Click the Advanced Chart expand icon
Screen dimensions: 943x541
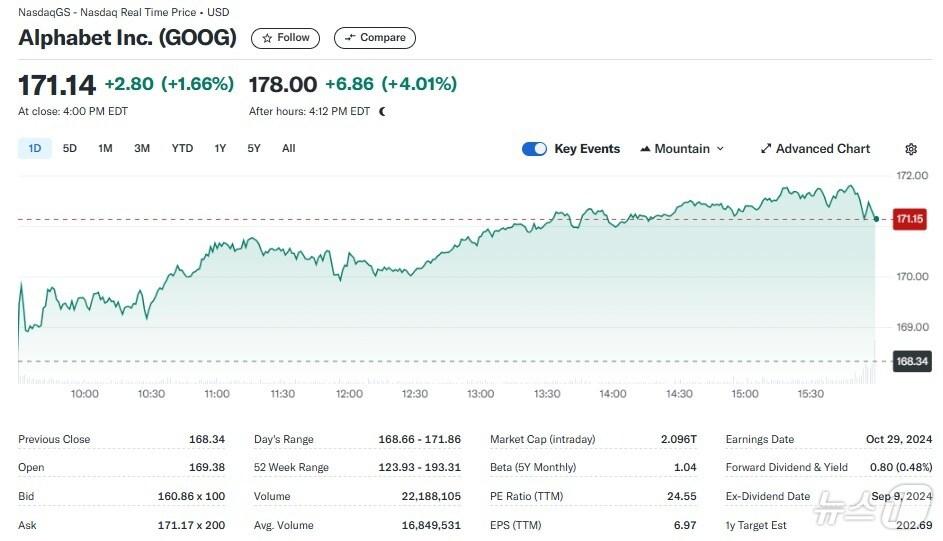click(766, 149)
